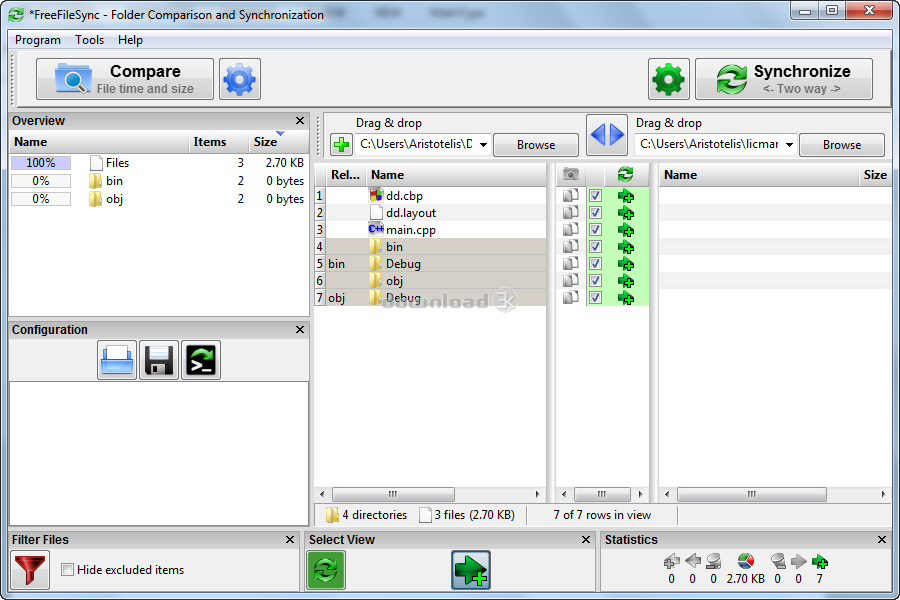
Task: Browse for the left folder
Action: click(x=536, y=145)
